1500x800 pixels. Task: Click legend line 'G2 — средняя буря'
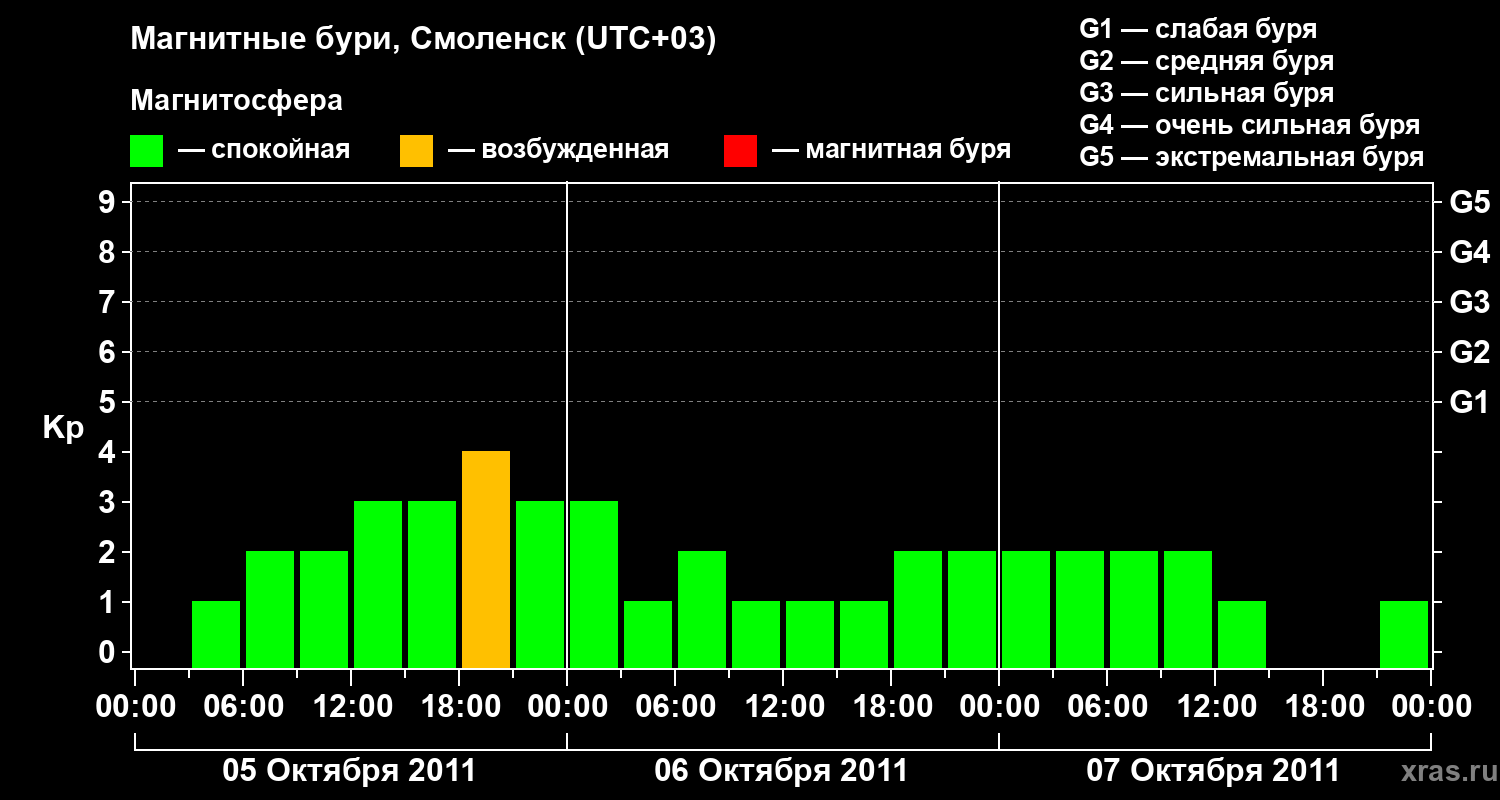tap(1206, 61)
